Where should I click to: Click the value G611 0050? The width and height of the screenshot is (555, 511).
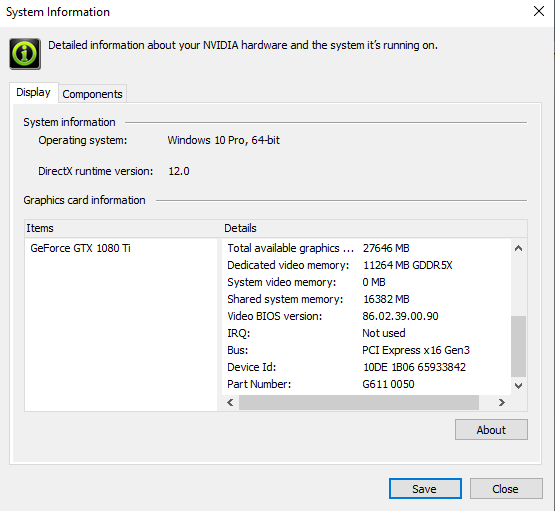point(388,384)
